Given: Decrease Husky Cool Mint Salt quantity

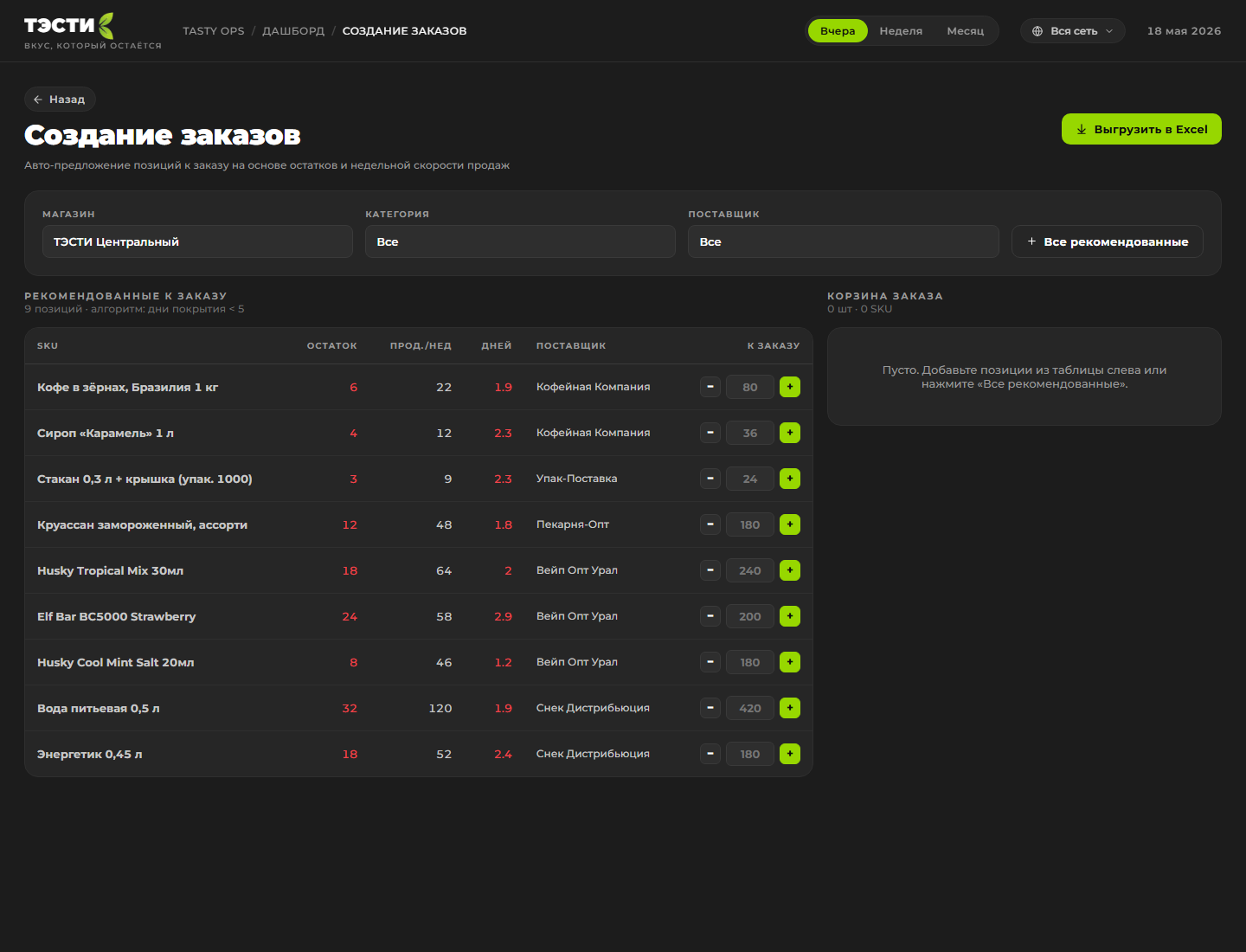Looking at the screenshot, I should click(710, 662).
